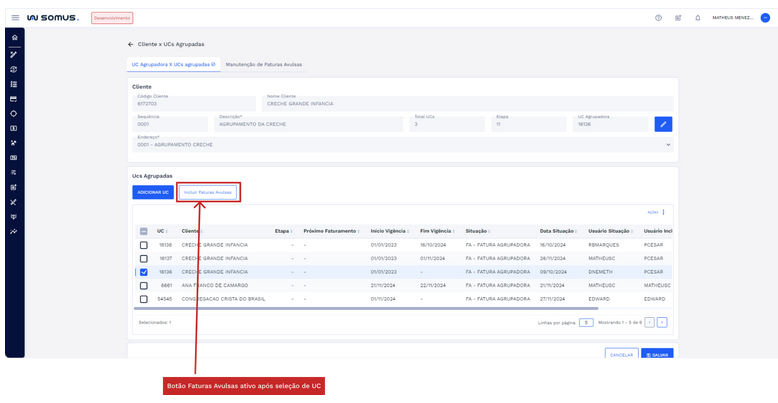
Task: Click the home icon in sidebar
Action: pyautogui.click(x=14, y=39)
